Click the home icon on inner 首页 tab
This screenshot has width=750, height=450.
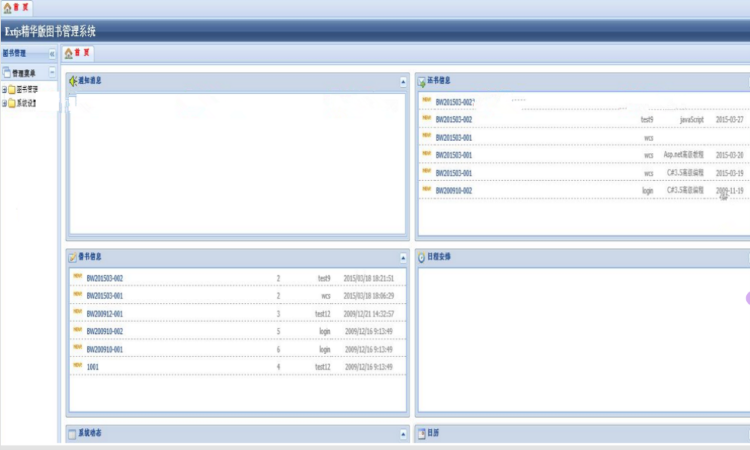click(68, 53)
